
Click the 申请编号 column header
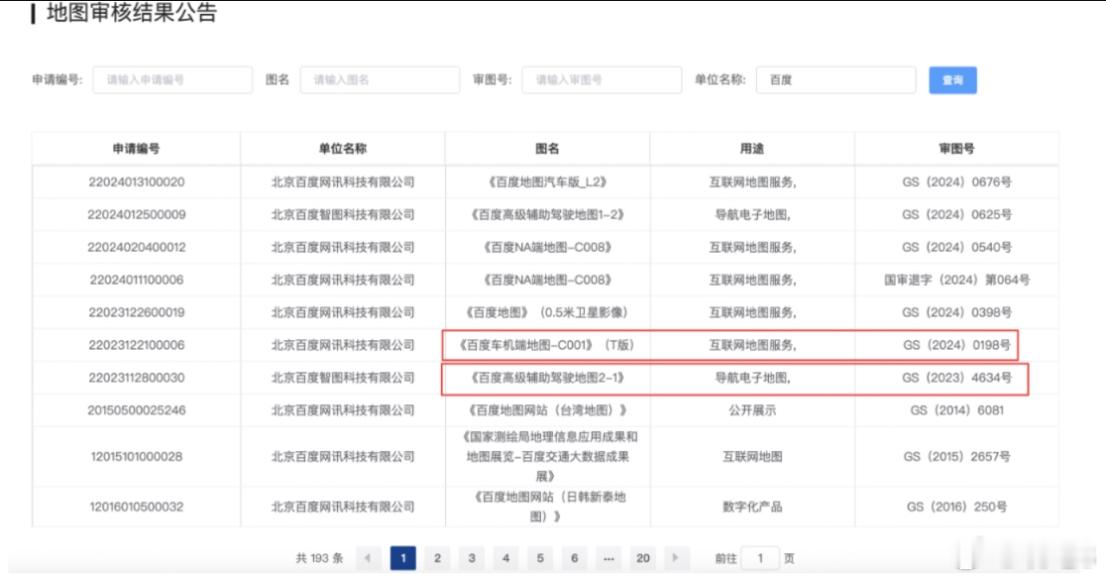point(136,148)
